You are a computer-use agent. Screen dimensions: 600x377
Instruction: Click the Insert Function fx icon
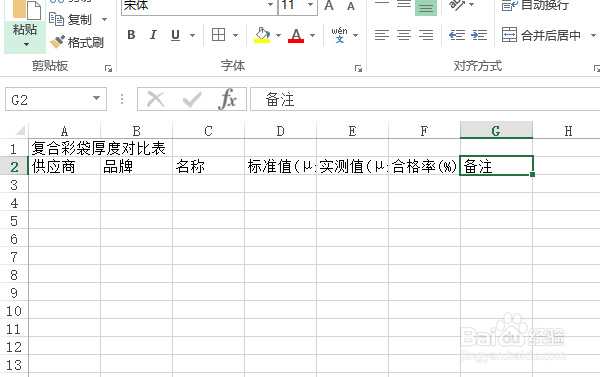coord(228,99)
